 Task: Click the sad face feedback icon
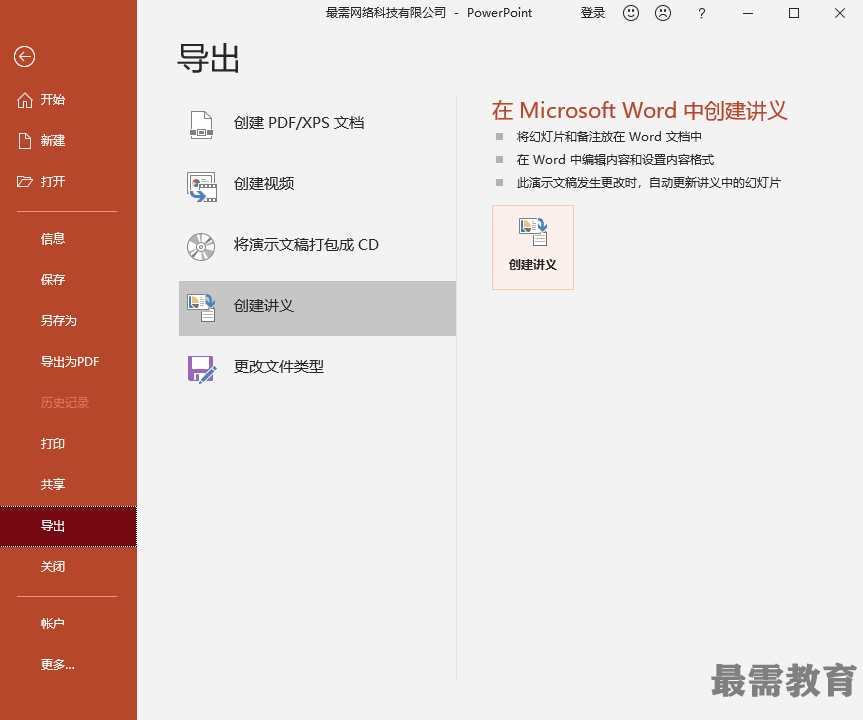663,13
